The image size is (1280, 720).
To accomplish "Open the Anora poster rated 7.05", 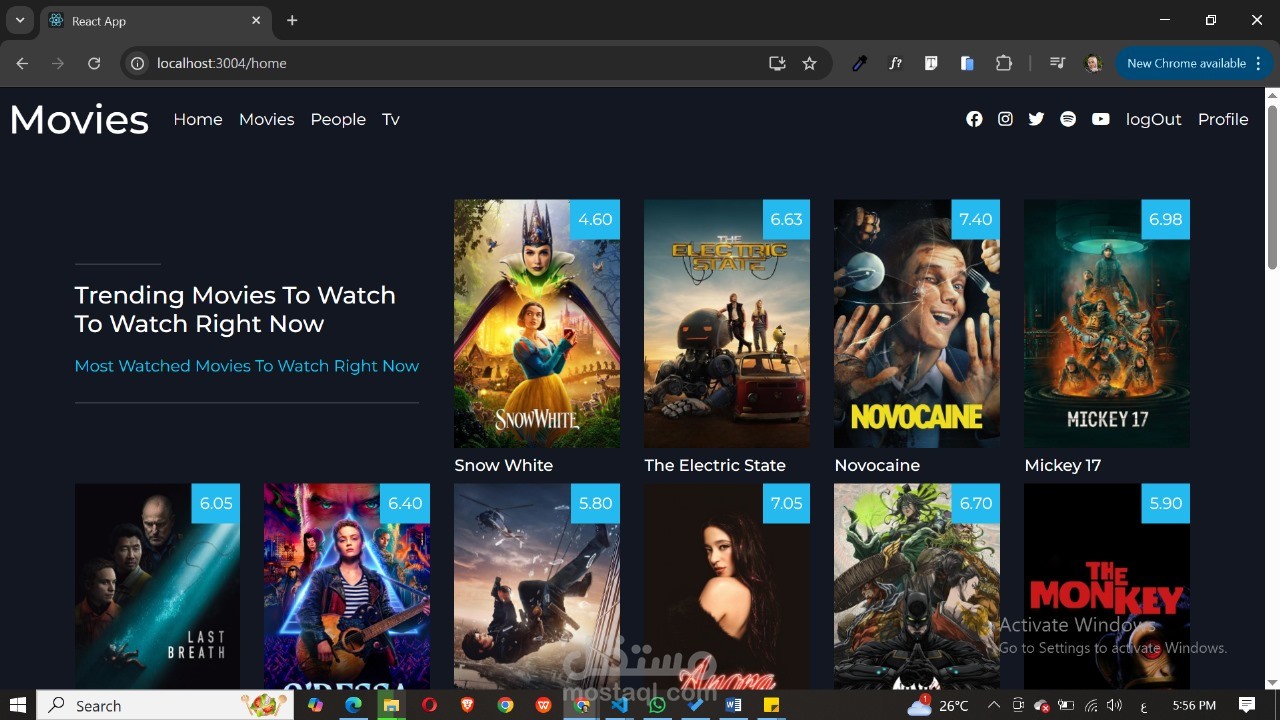I will click(x=727, y=586).
